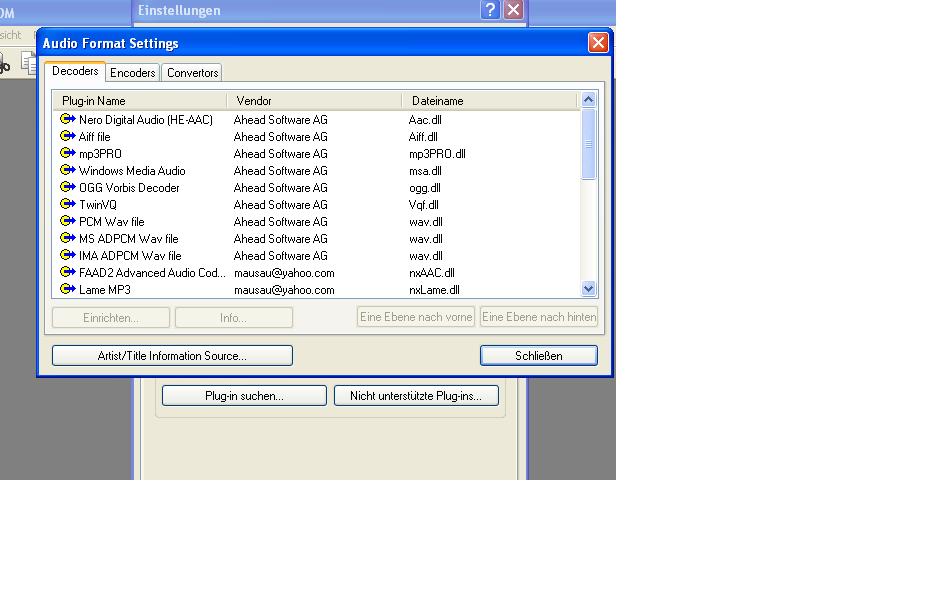
Task: Click mausau@yahoo.com vendor in Lame MP3 row
Action: [284, 289]
